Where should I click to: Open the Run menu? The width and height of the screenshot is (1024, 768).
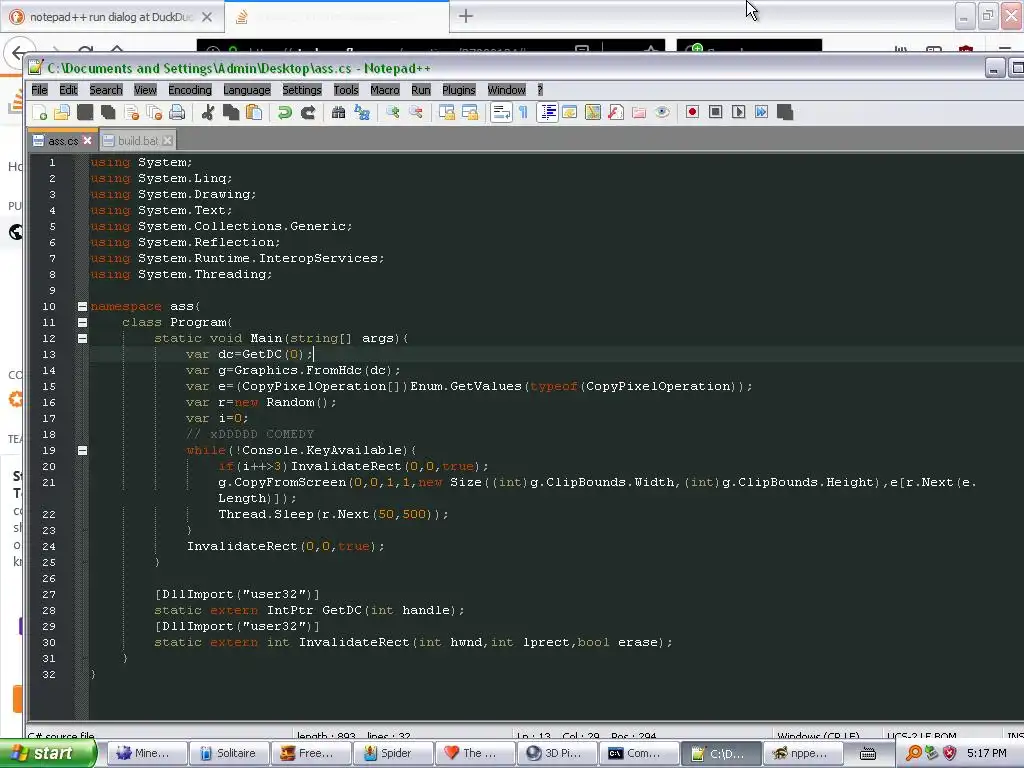click(x=421, y=89)
